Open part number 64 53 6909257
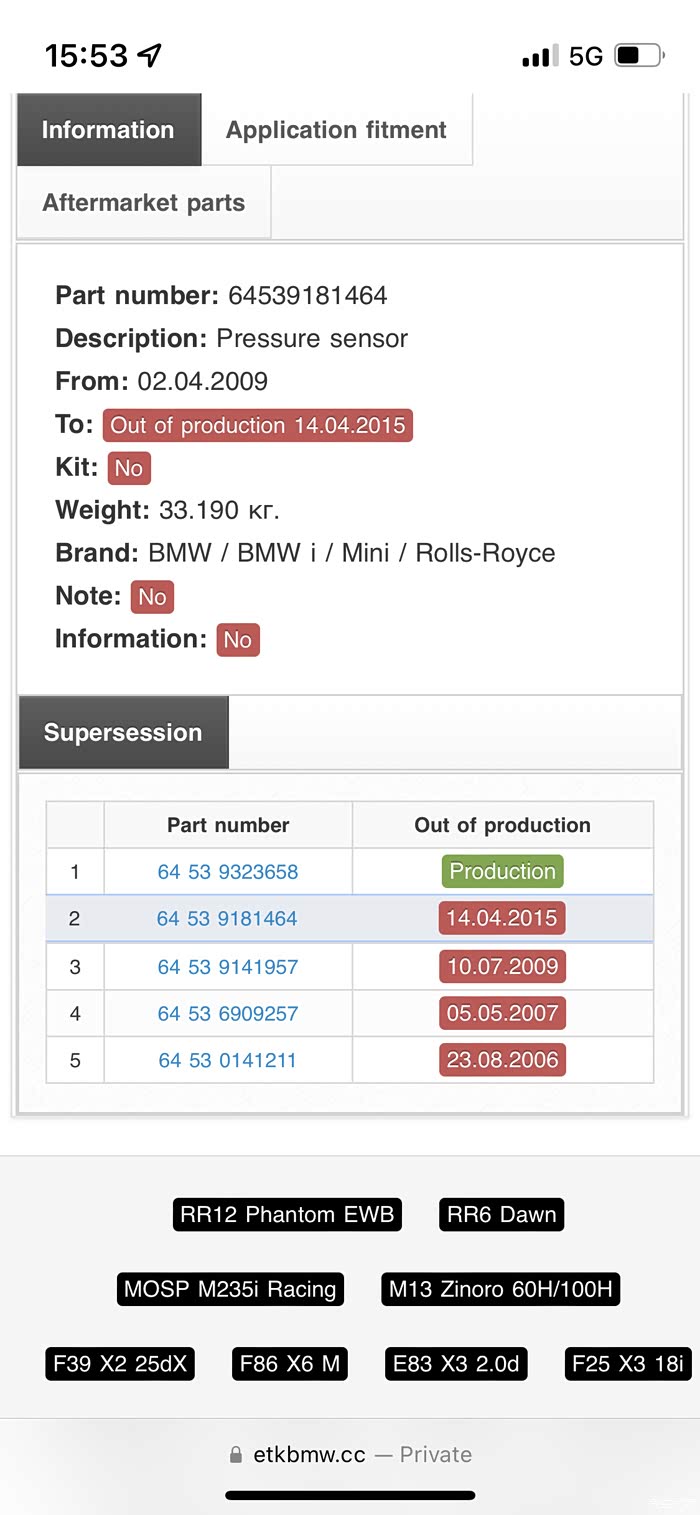 (228, 1014)
